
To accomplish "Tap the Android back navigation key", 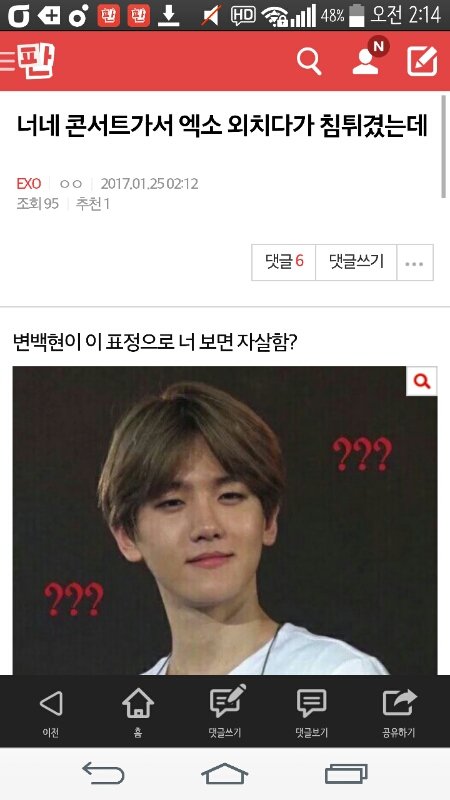I will click(104, 773).
